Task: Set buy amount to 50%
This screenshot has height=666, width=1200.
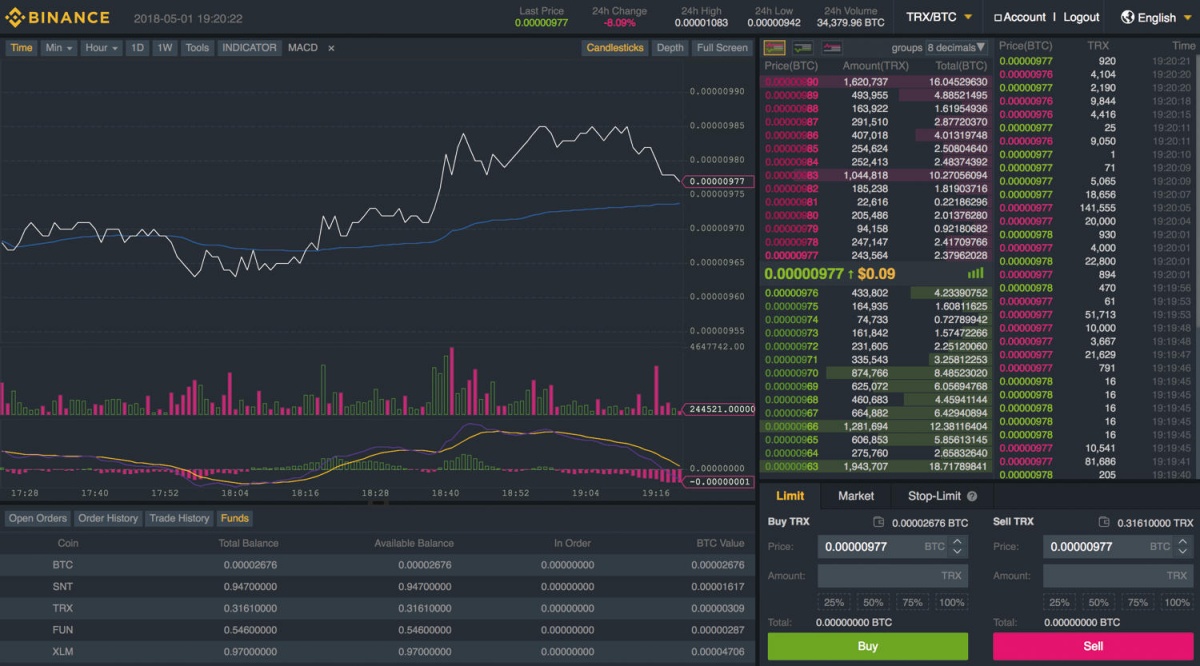Action: 873,603
